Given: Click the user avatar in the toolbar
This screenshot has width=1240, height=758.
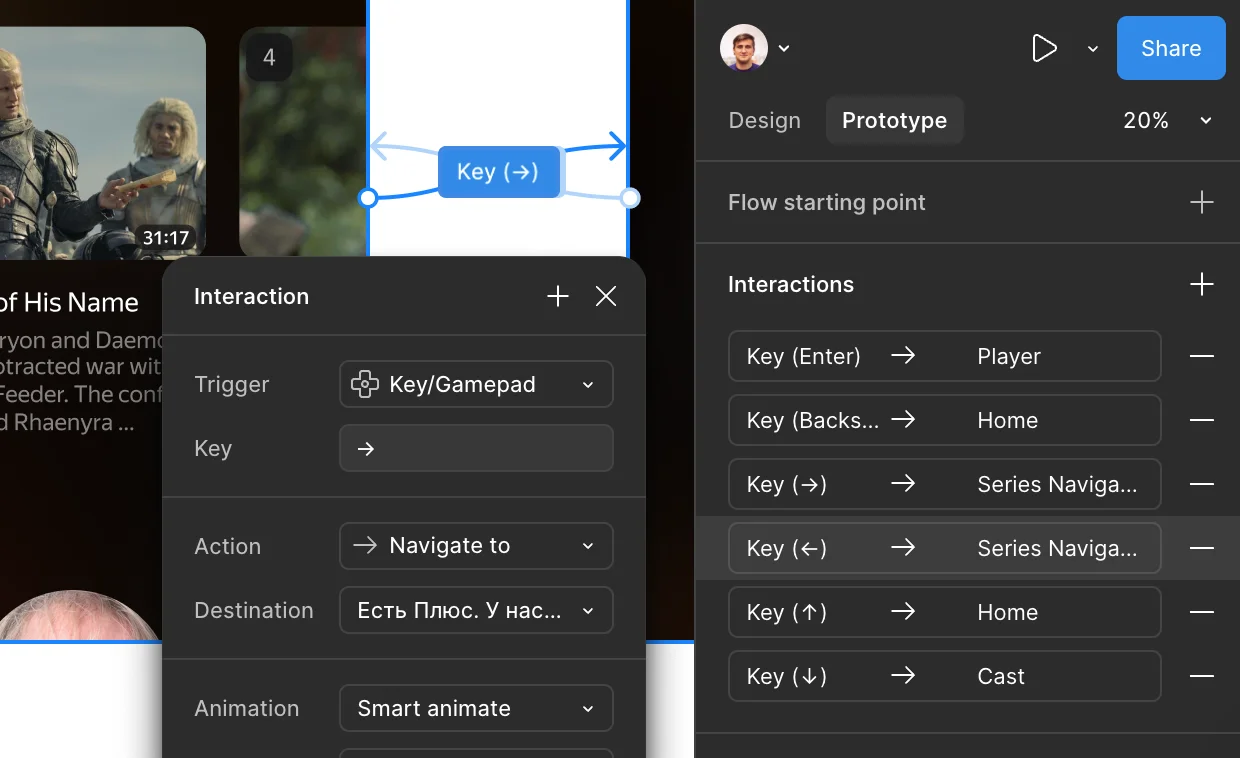Looking at the screenshot, I should coord(744,48).
